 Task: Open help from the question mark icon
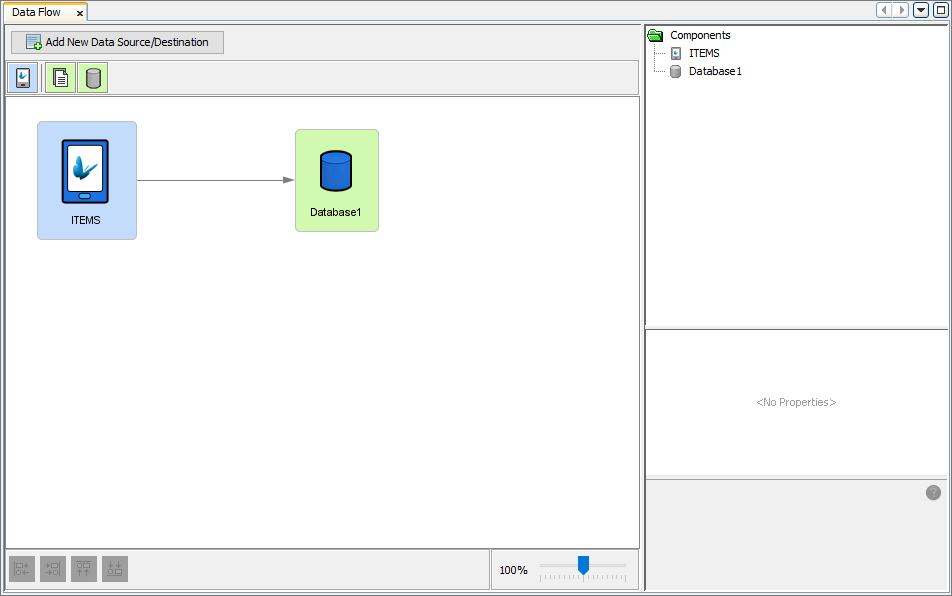(933, 492)
